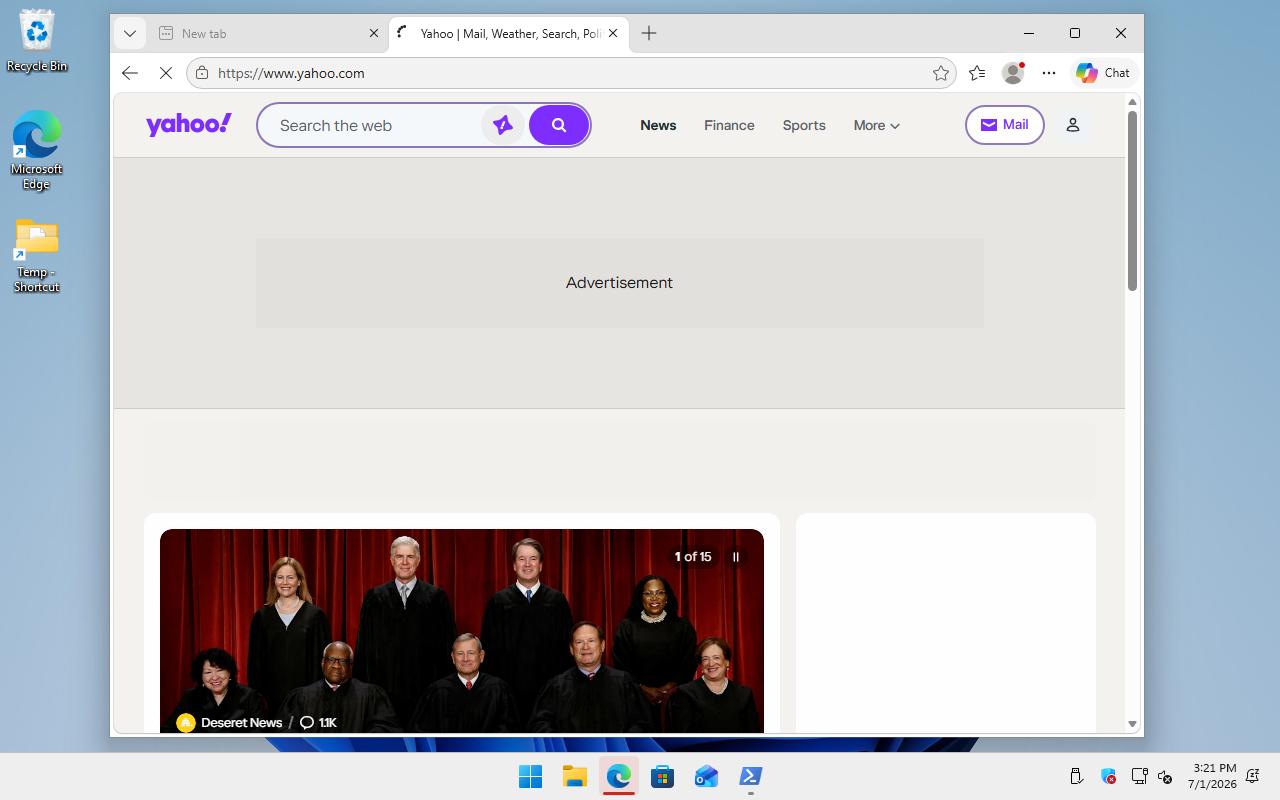
Task: Open the News section
Action: pyautogui.click(x=658, y=125)
